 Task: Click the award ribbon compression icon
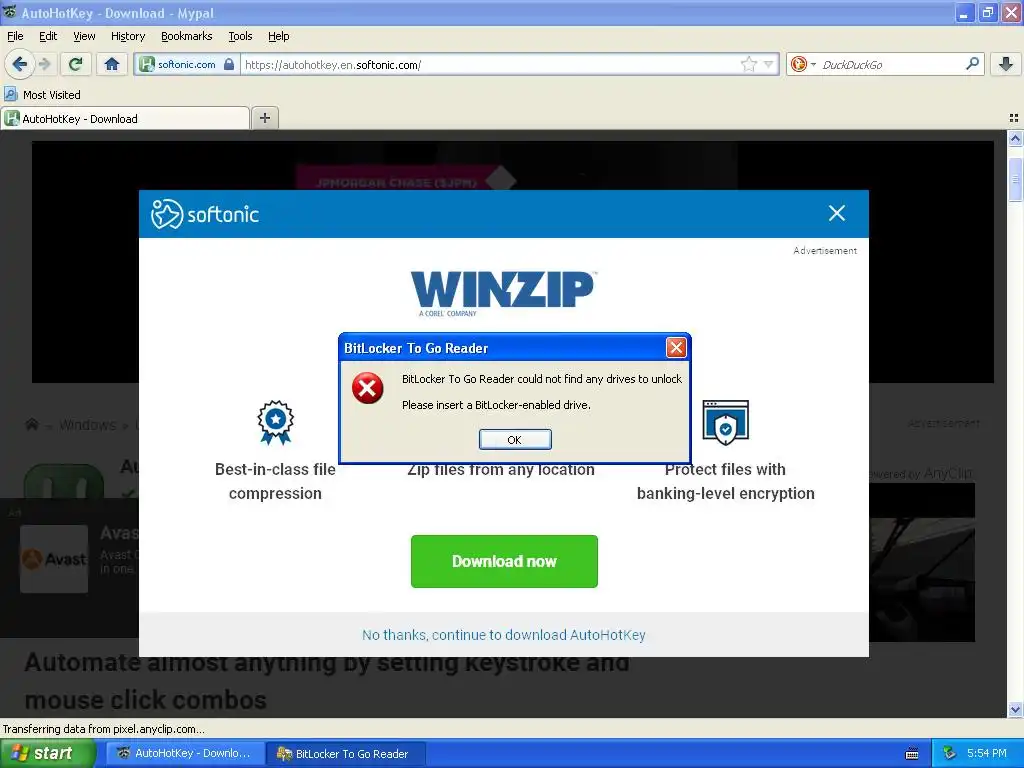coord(276,422)
